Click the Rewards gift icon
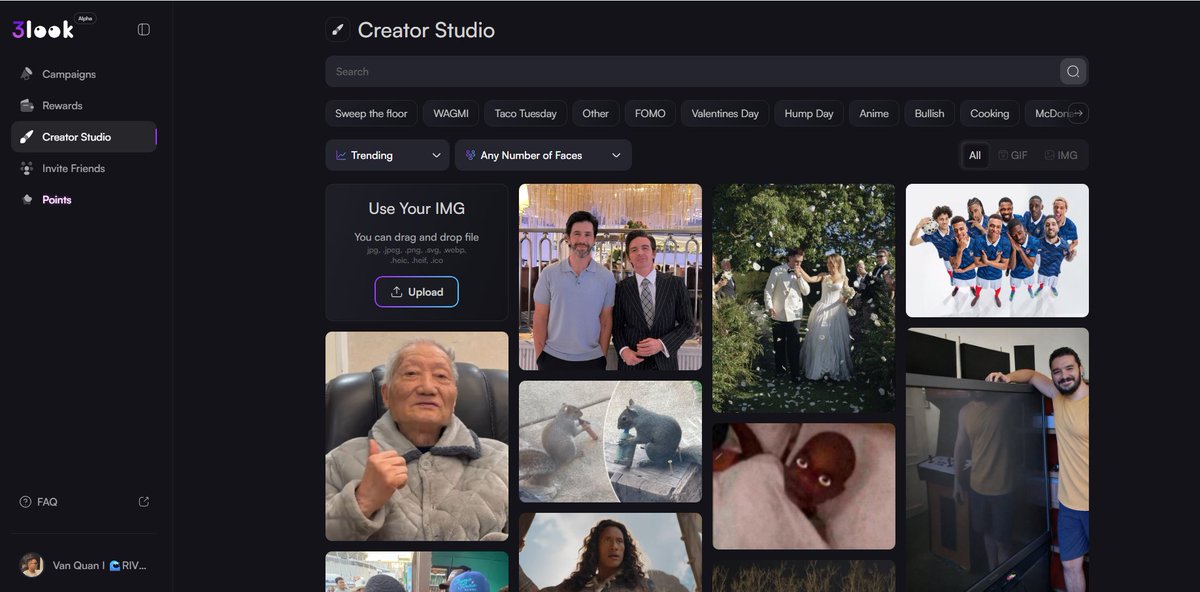This screenshot has width=1200, height=592. click(27, 105)
